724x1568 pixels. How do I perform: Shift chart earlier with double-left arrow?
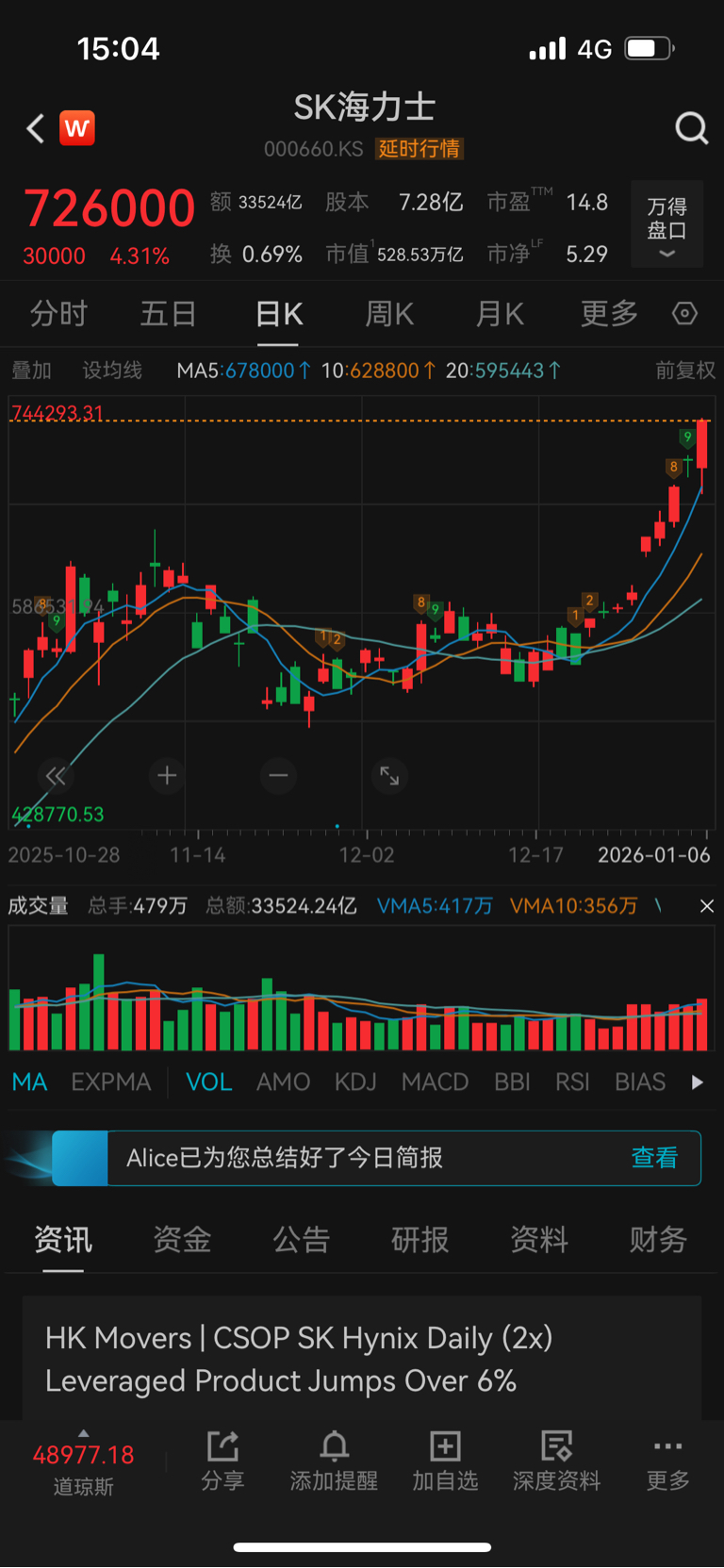(x=56, y=776)
